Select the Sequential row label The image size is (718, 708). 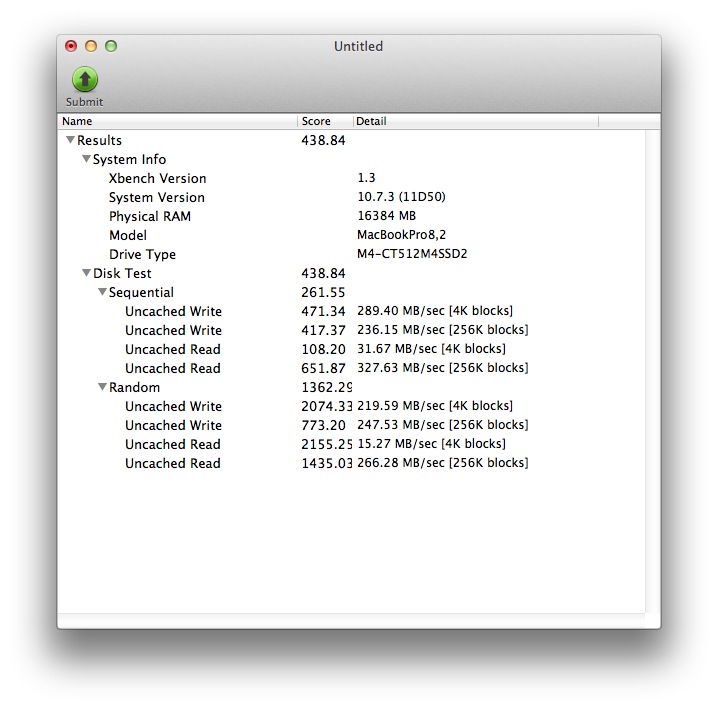point(141,293)
